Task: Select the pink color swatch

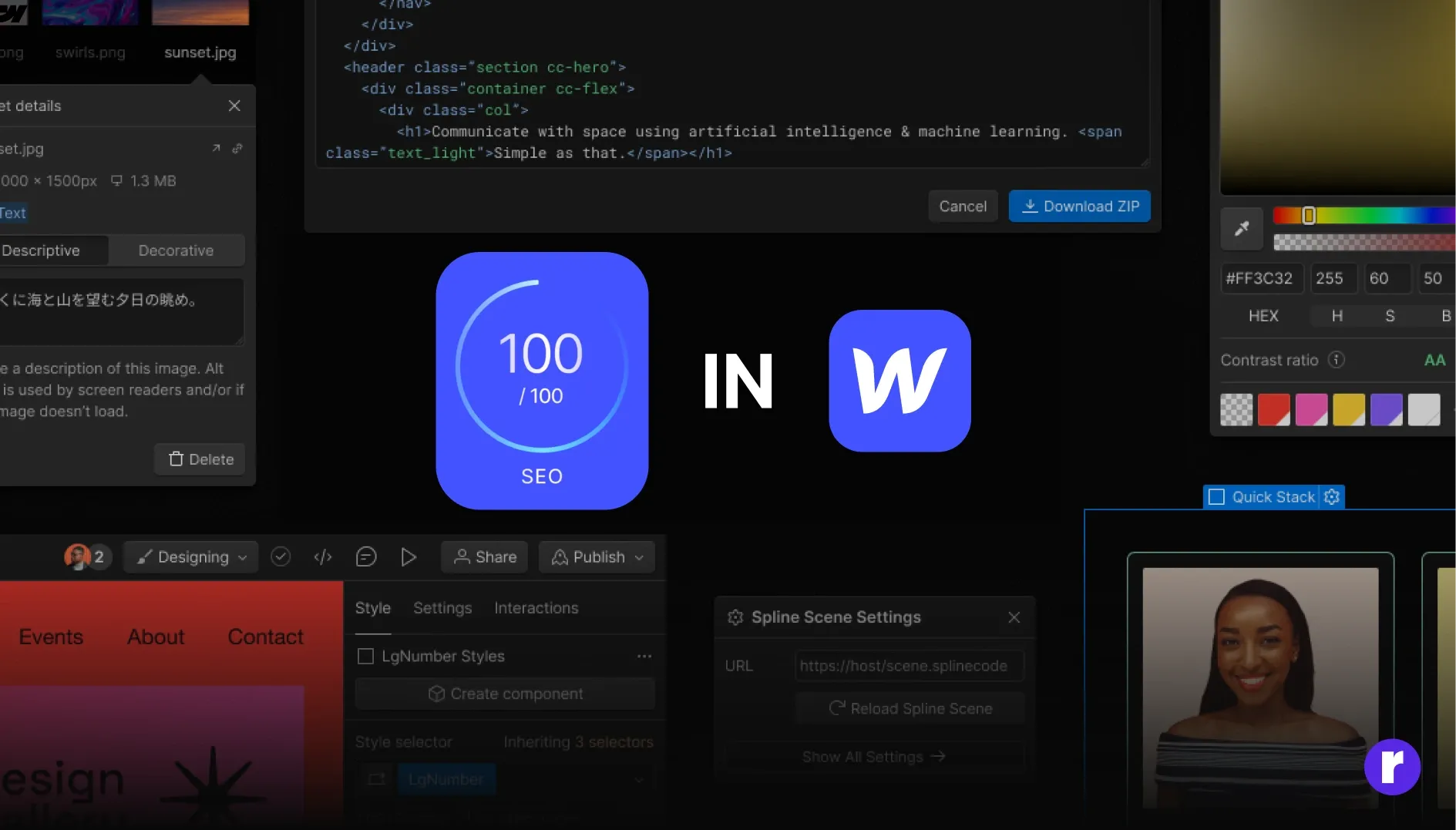Action: point(1311,410)
